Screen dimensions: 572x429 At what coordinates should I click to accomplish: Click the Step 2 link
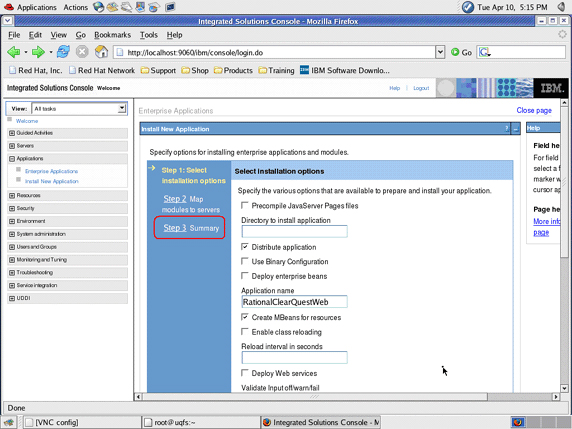pos(175,199)
